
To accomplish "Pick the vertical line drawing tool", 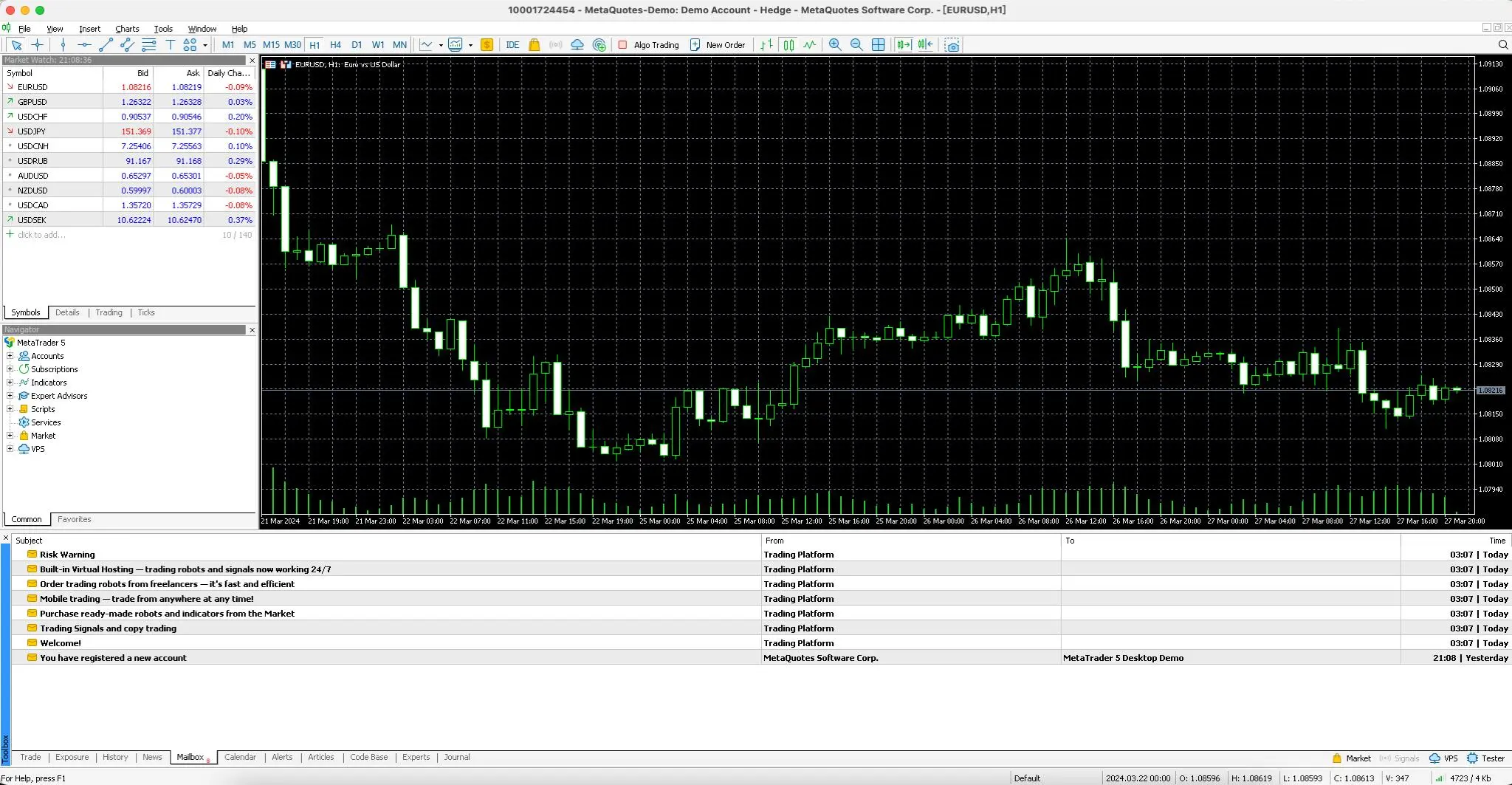I will coord(63,45).
